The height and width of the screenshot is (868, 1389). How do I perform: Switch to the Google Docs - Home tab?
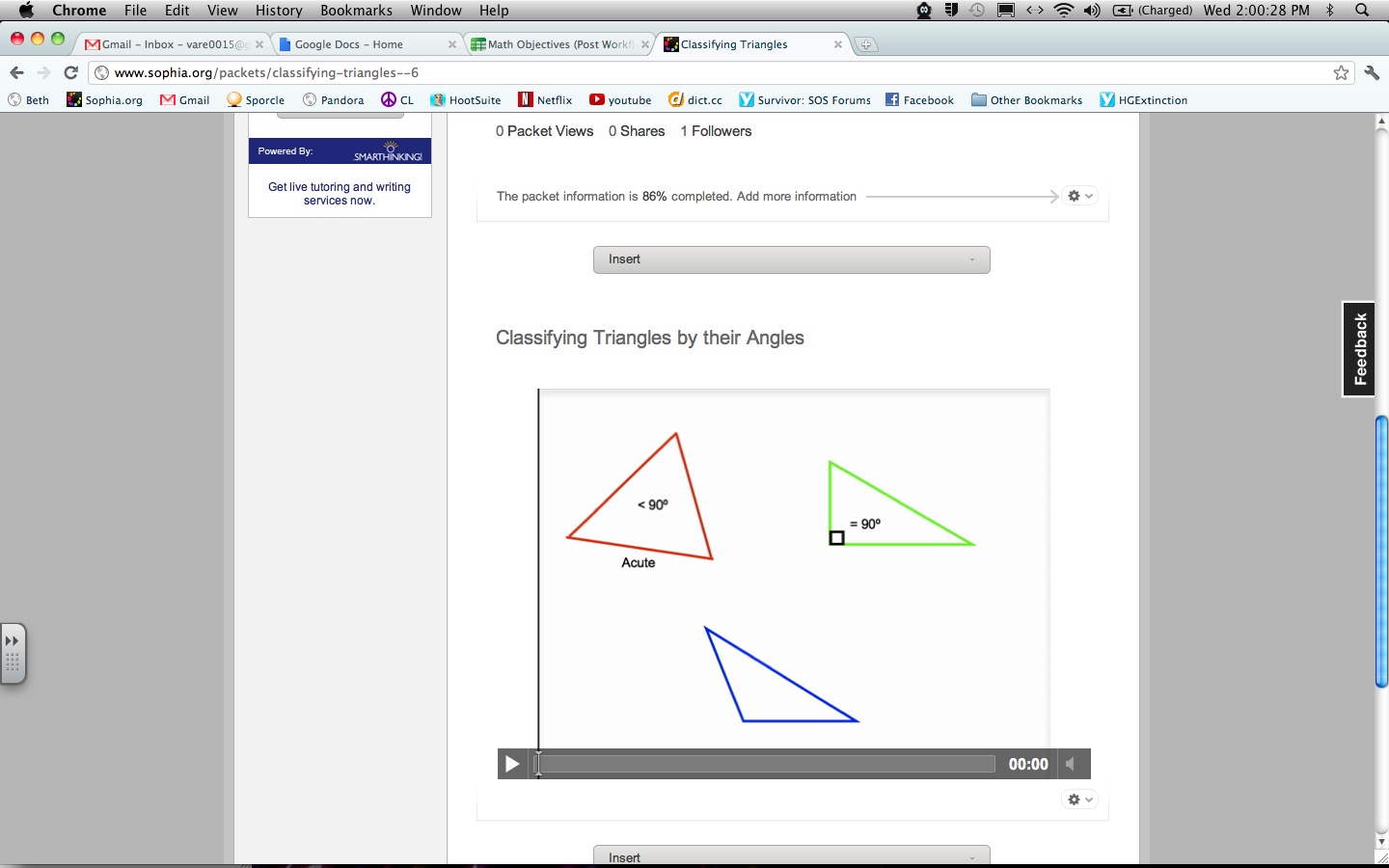pos(348,44)
